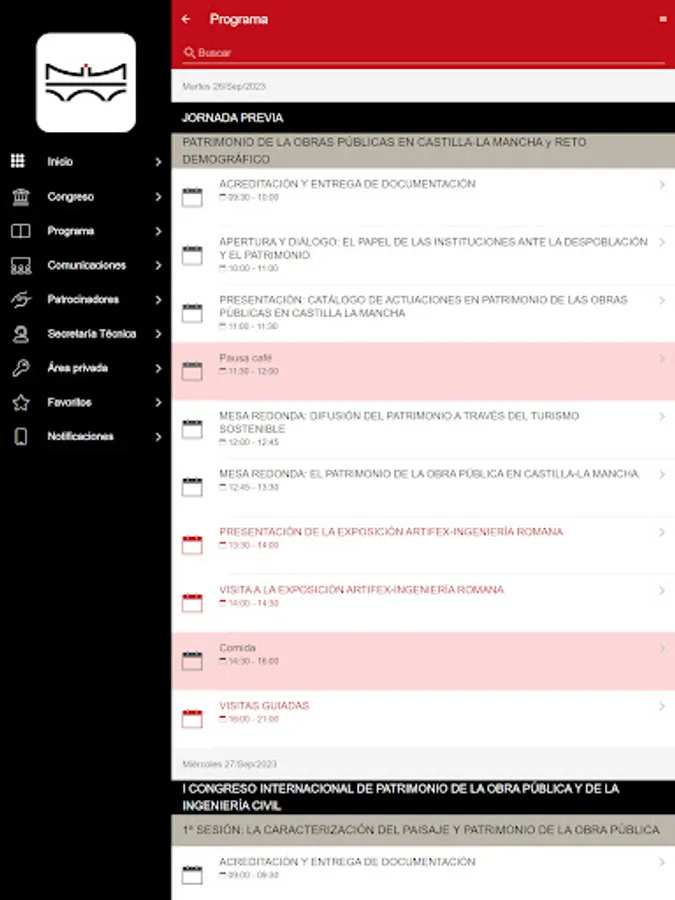
Task: Click the Secretaría Técnica person icon
Action: (x=21, y=333)
